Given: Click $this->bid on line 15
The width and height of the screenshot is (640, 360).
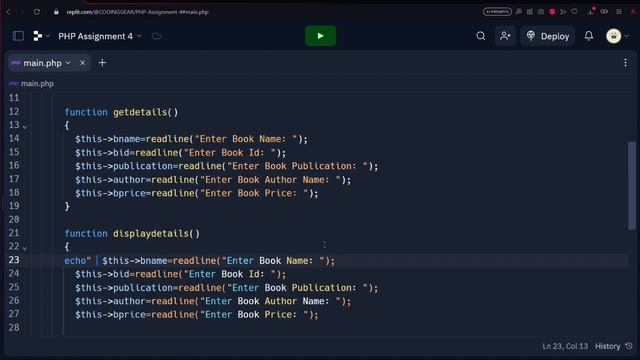Looking at the screenshot, I should (x=102, y=153).
